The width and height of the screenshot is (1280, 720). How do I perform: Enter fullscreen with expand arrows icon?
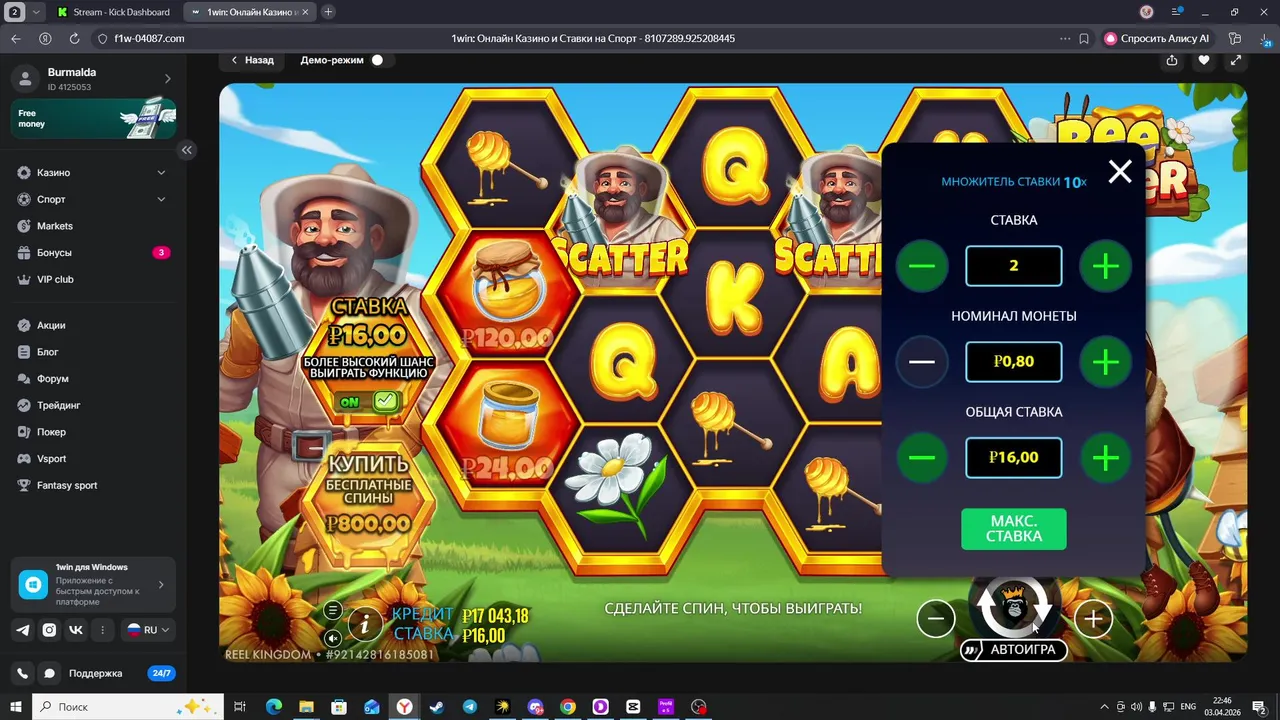click(x=1236, y=60)
